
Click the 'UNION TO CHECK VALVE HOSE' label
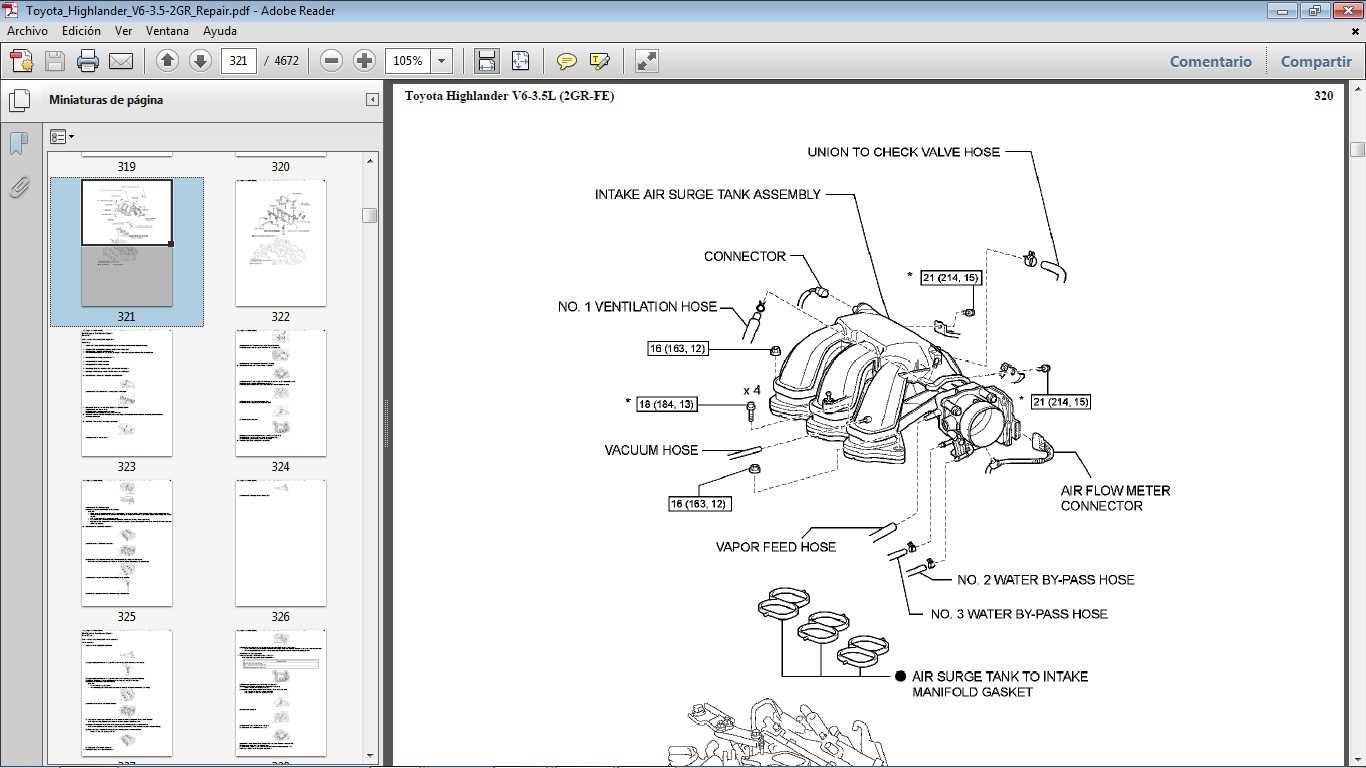click(904, 152)
